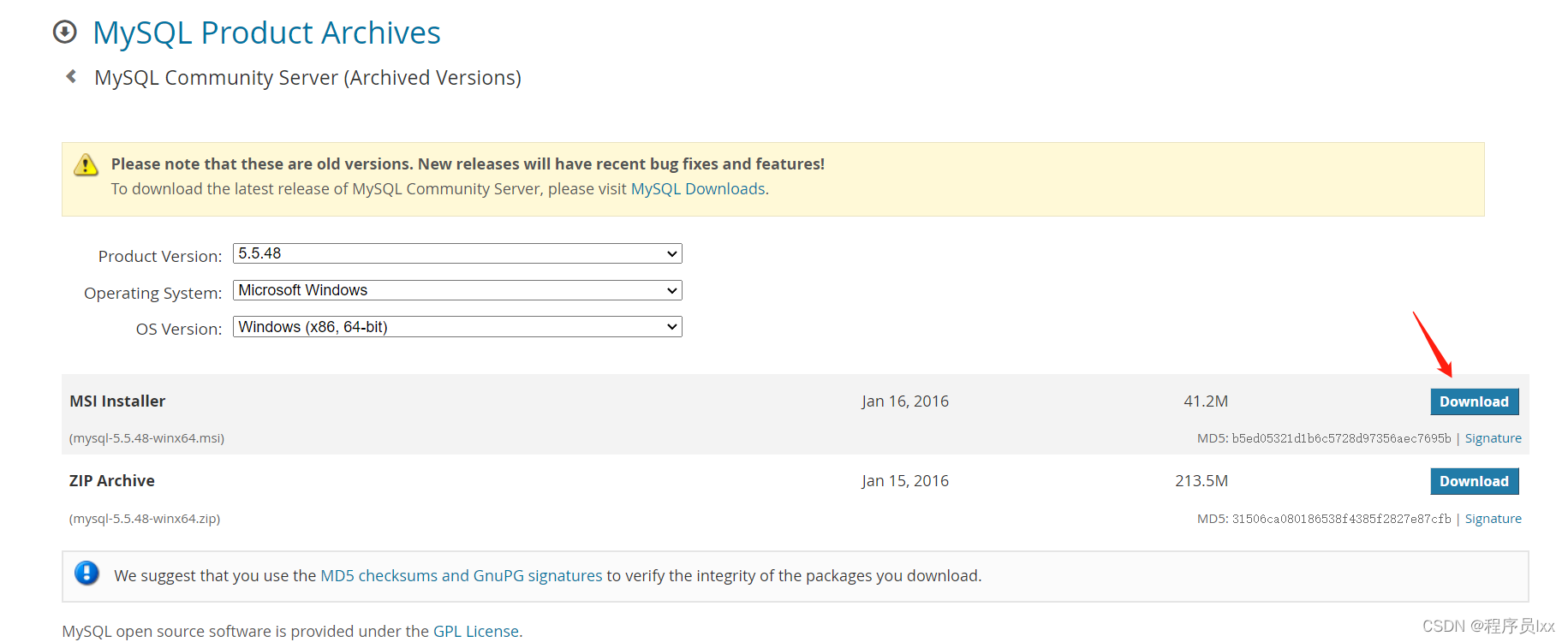Click the blue info exclamation icon
Screen dimensions: 1568x642
(x=86, y=574)
